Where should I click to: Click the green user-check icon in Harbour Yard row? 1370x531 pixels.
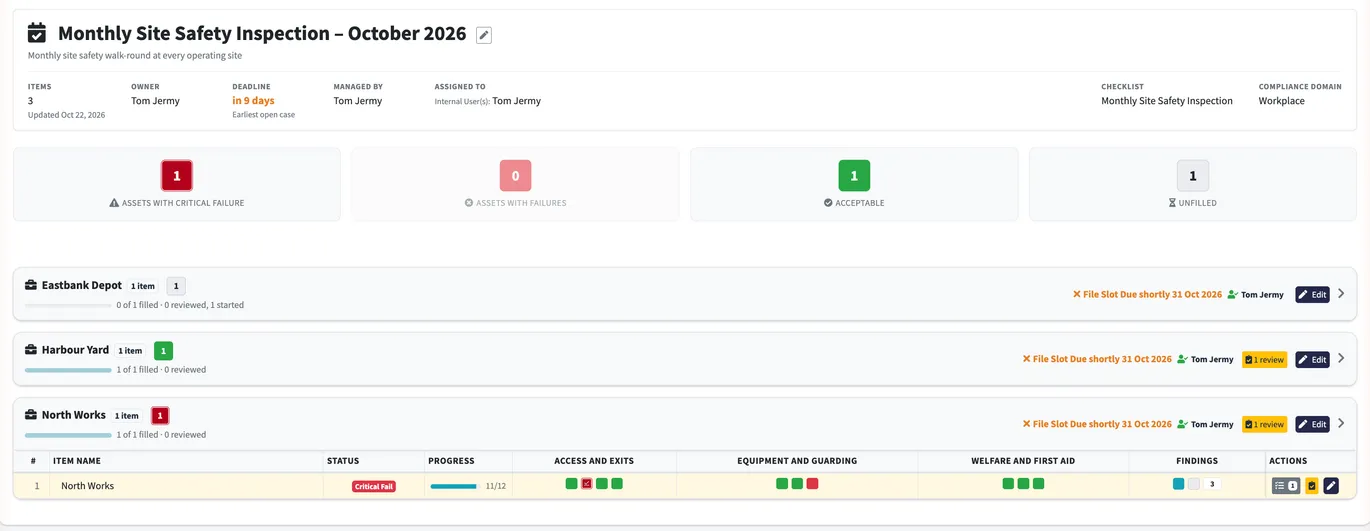point(1182,359)
